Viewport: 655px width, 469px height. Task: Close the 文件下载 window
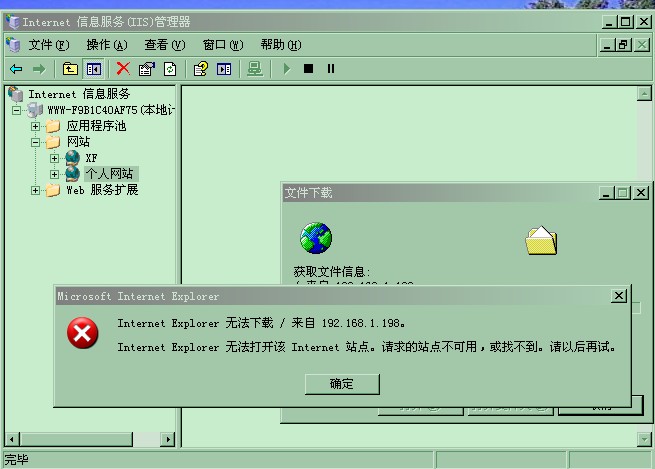[x=641, y=193]
